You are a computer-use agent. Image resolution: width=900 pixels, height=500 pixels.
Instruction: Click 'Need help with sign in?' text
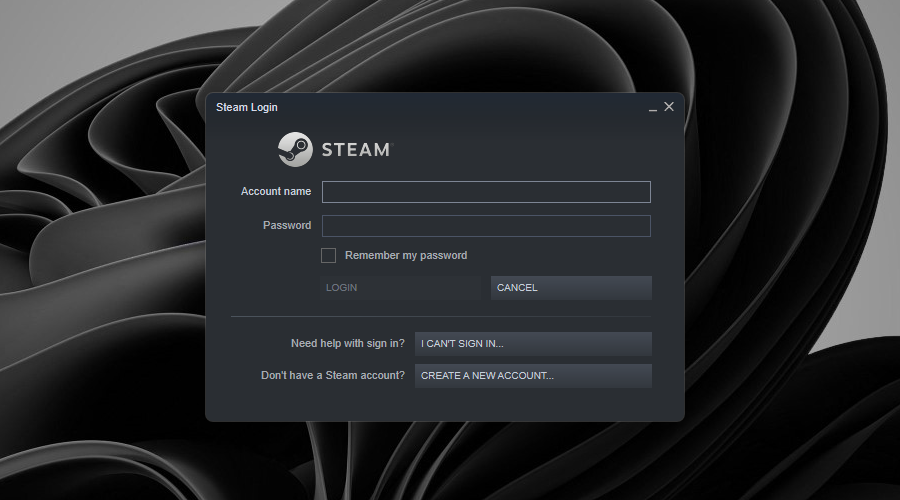click(348, 343)
